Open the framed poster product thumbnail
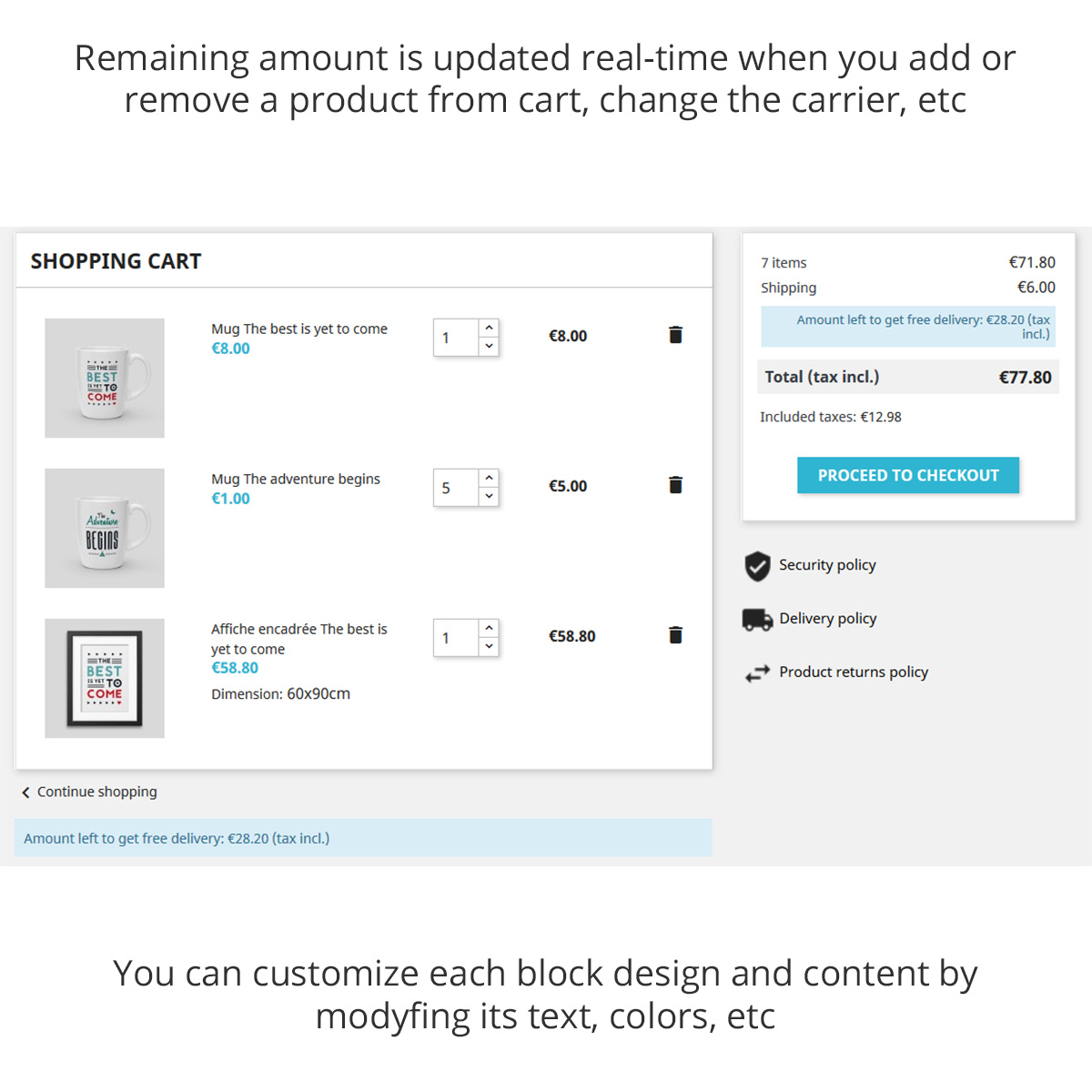The image size is (1092, 1092). pyautogui.click(x=105, y=678)
